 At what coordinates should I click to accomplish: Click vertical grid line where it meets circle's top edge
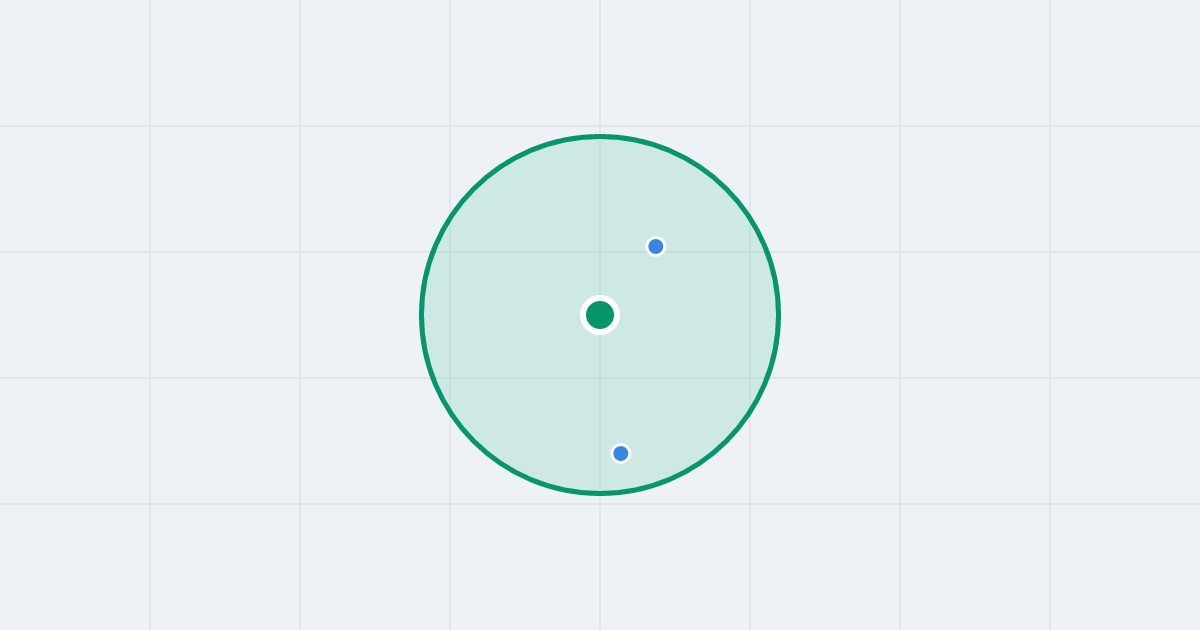[x=600, y=136]
